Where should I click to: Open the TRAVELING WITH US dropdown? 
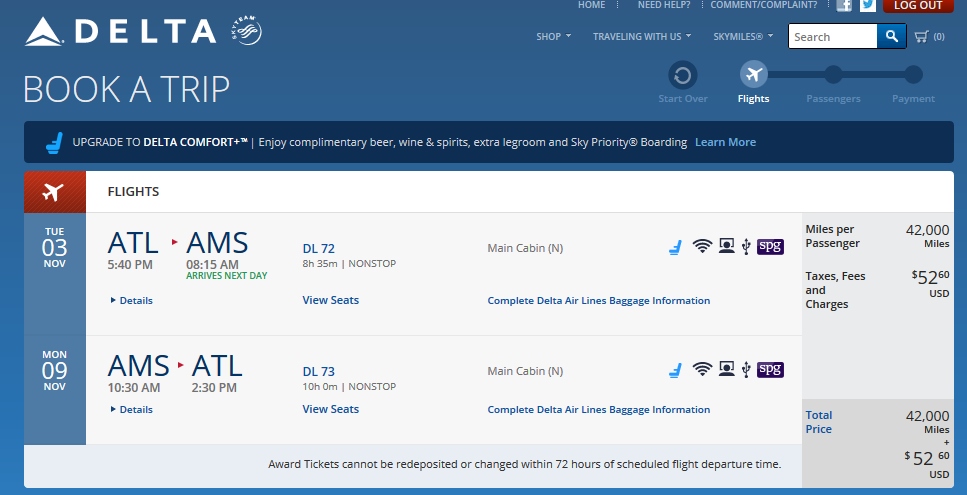(641, 36)
